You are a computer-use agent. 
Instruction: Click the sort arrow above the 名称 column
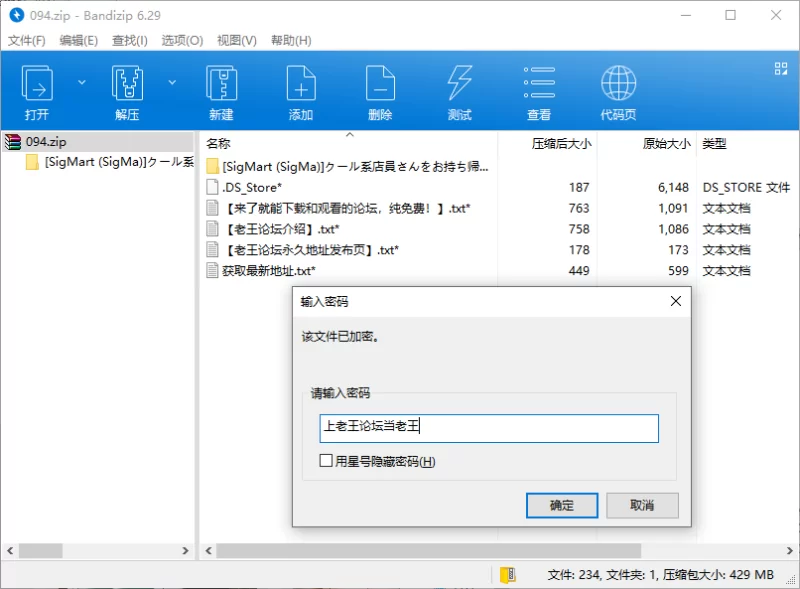pyautogui.click(x=349, y=135)
